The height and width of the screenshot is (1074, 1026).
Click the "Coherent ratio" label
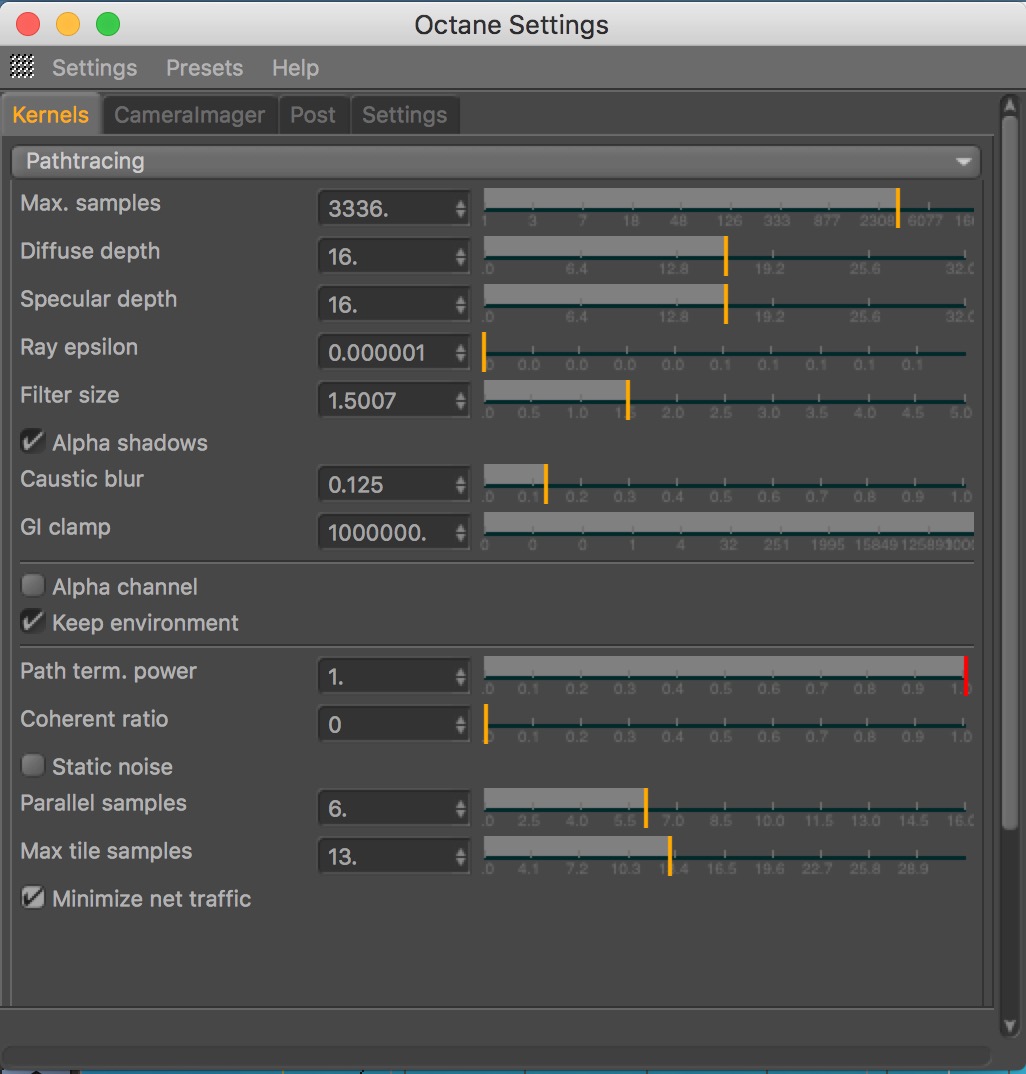tap(95, 719)
